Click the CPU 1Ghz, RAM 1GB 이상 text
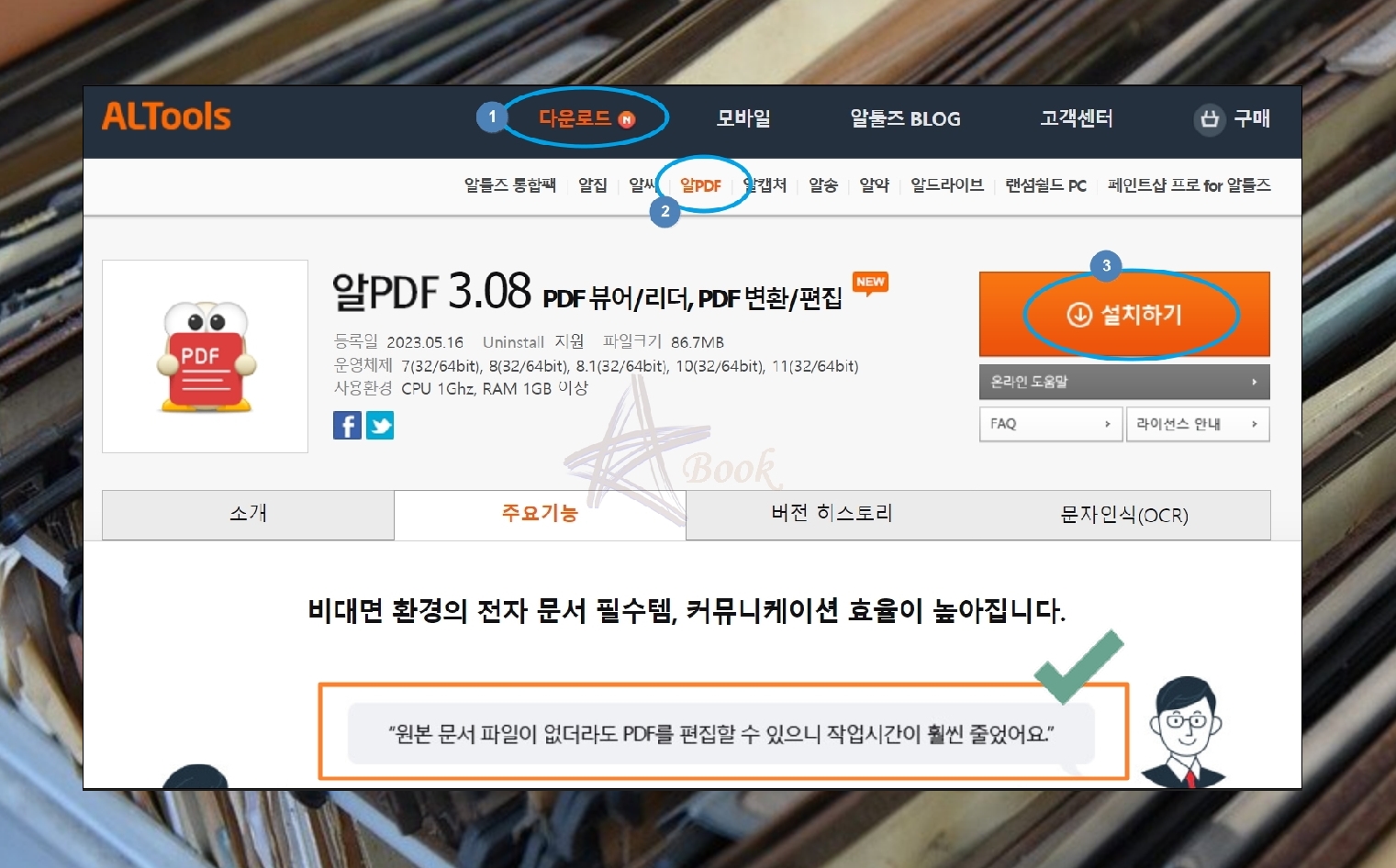The height and width of the screenshot is (868, 1396). coord(495,388)
